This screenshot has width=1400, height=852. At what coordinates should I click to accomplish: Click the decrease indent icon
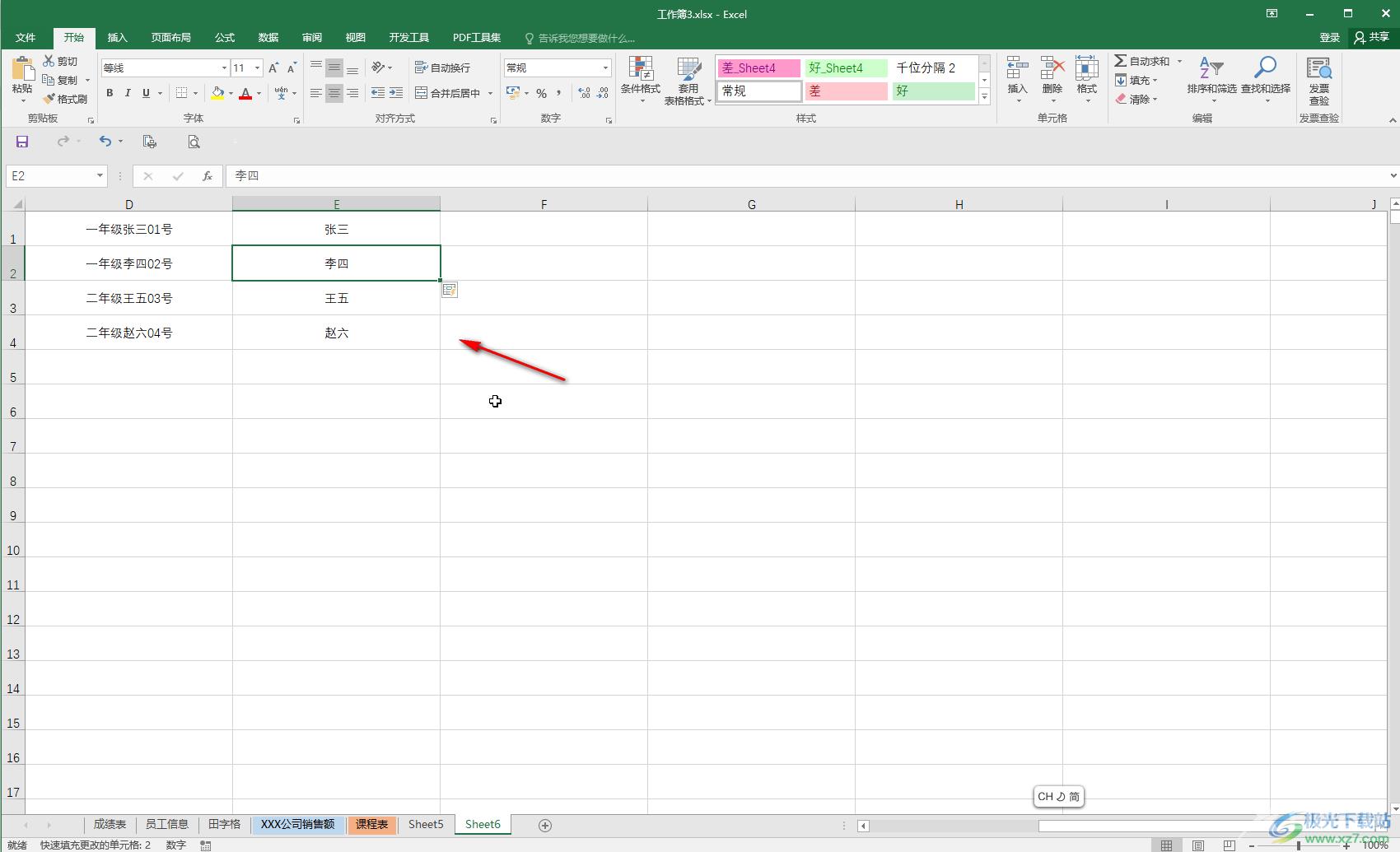378,93
